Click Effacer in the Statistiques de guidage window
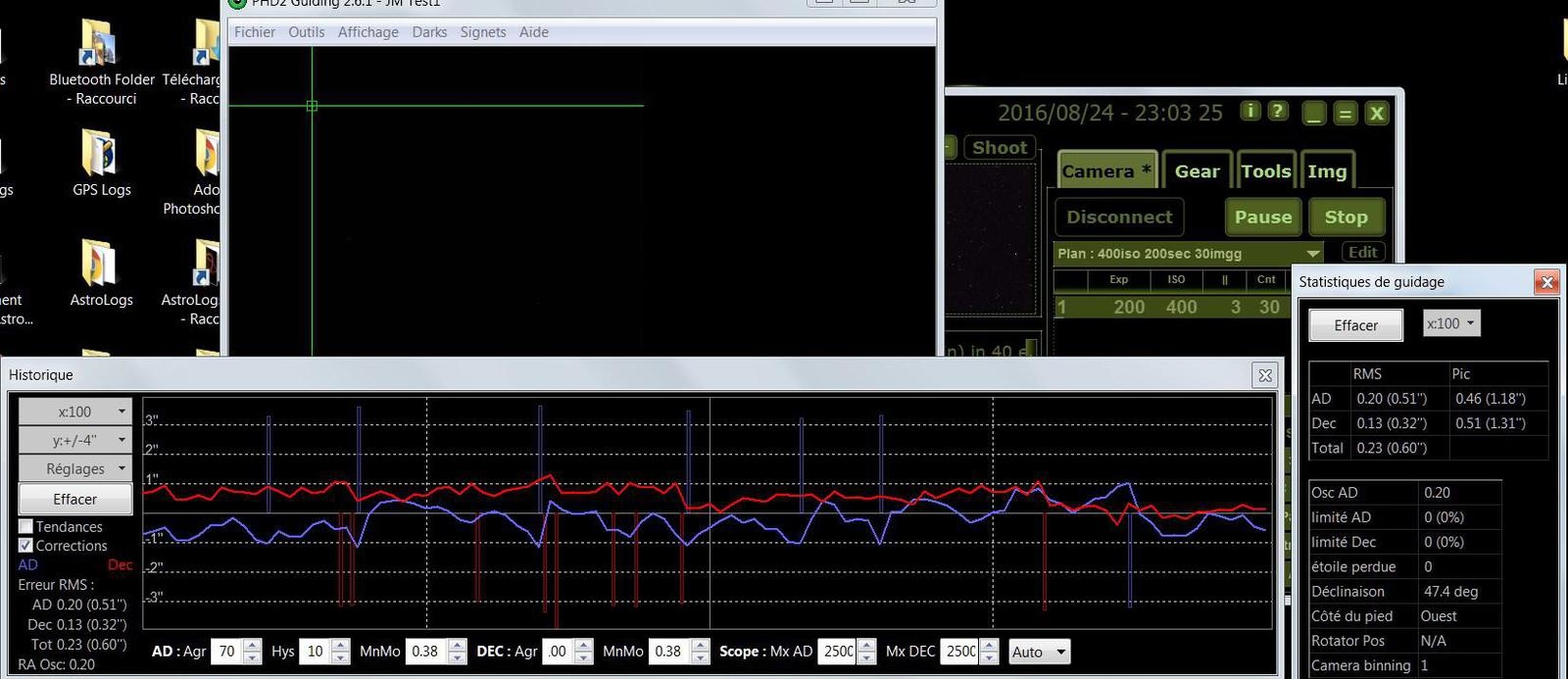 coord(1355,325)
